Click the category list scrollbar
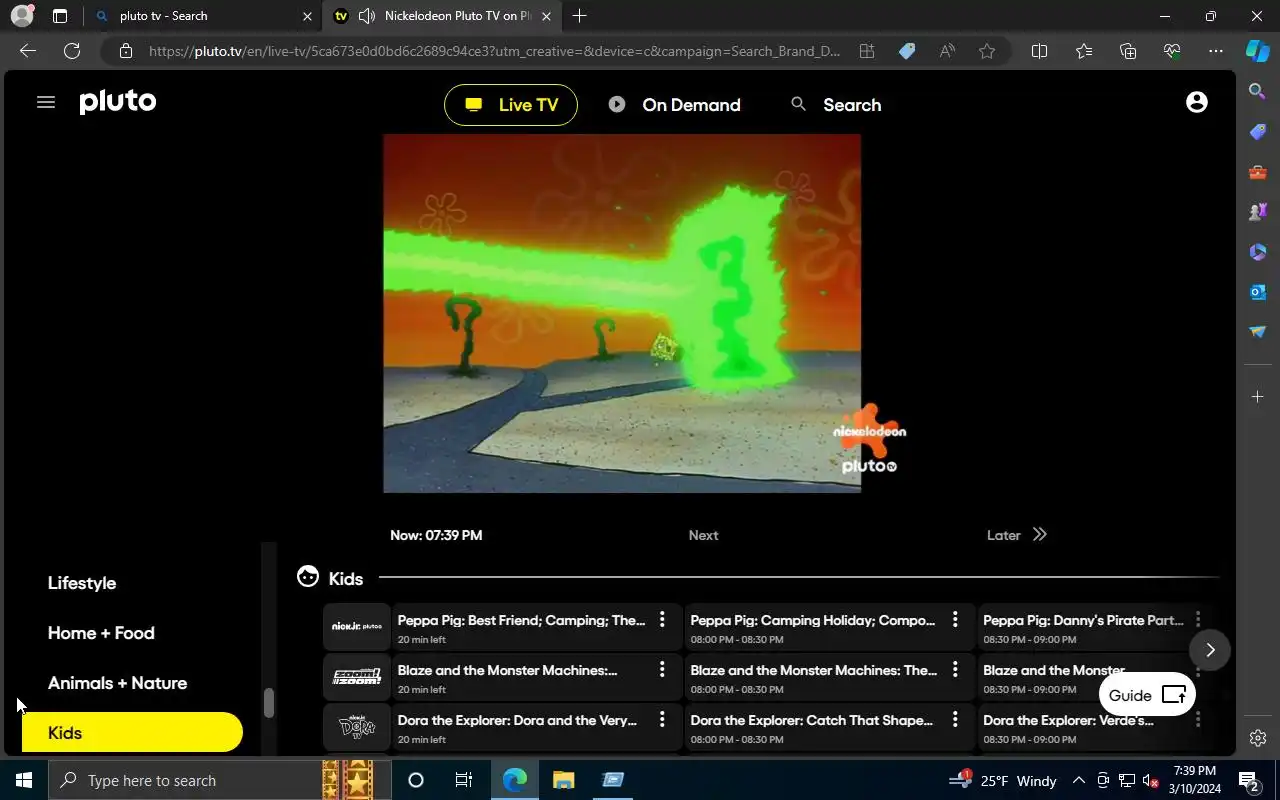This screenshot has width=1280, height=800. pyautogui.click(x=268, y=703)
